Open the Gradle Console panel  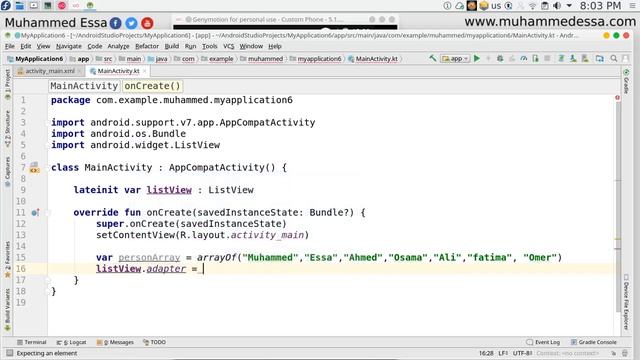coord(593,342)
